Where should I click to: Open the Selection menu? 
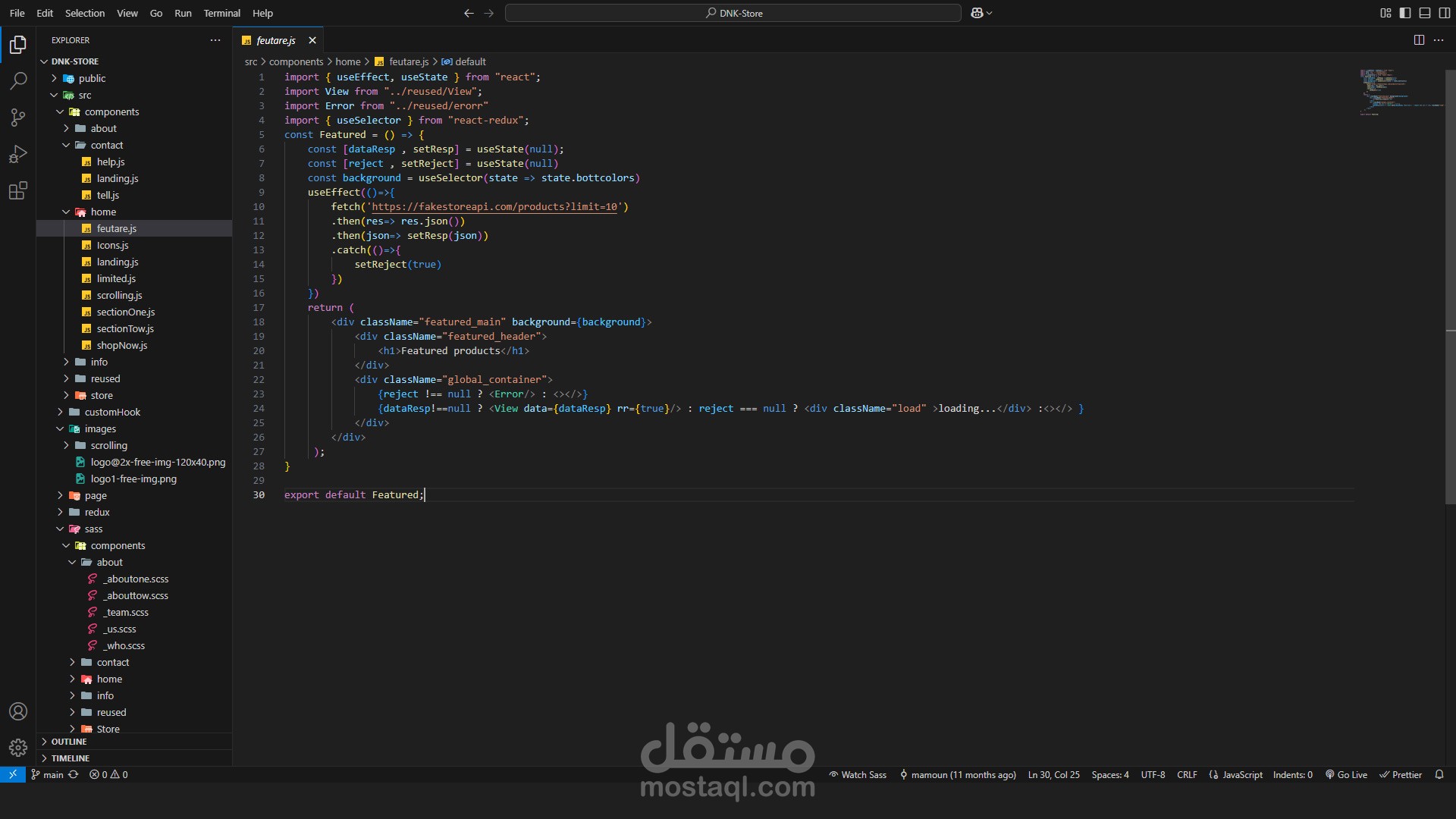tap(85, 13)
